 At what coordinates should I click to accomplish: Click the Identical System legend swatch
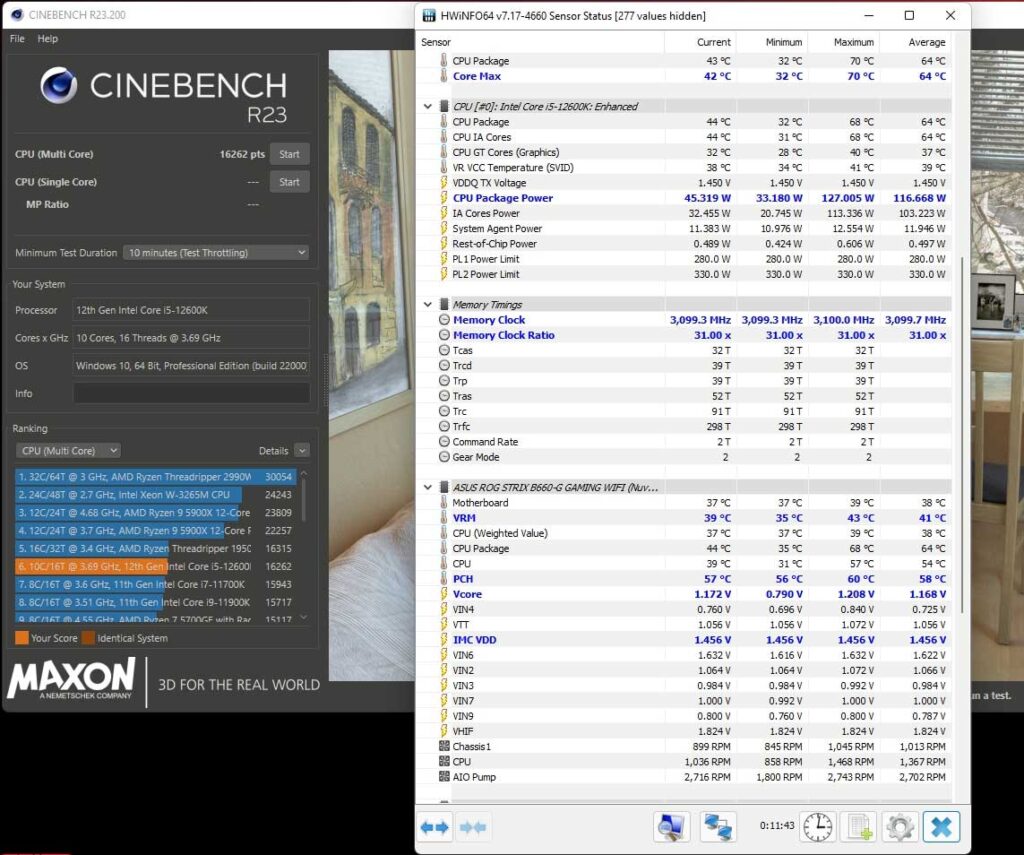[88, 638]
